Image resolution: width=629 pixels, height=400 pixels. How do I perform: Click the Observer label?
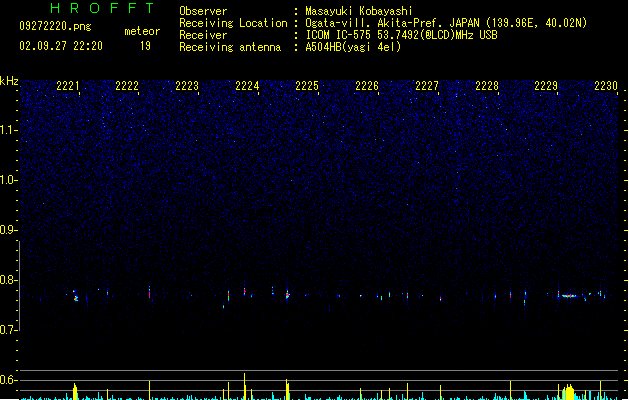[x=203, y=11]
